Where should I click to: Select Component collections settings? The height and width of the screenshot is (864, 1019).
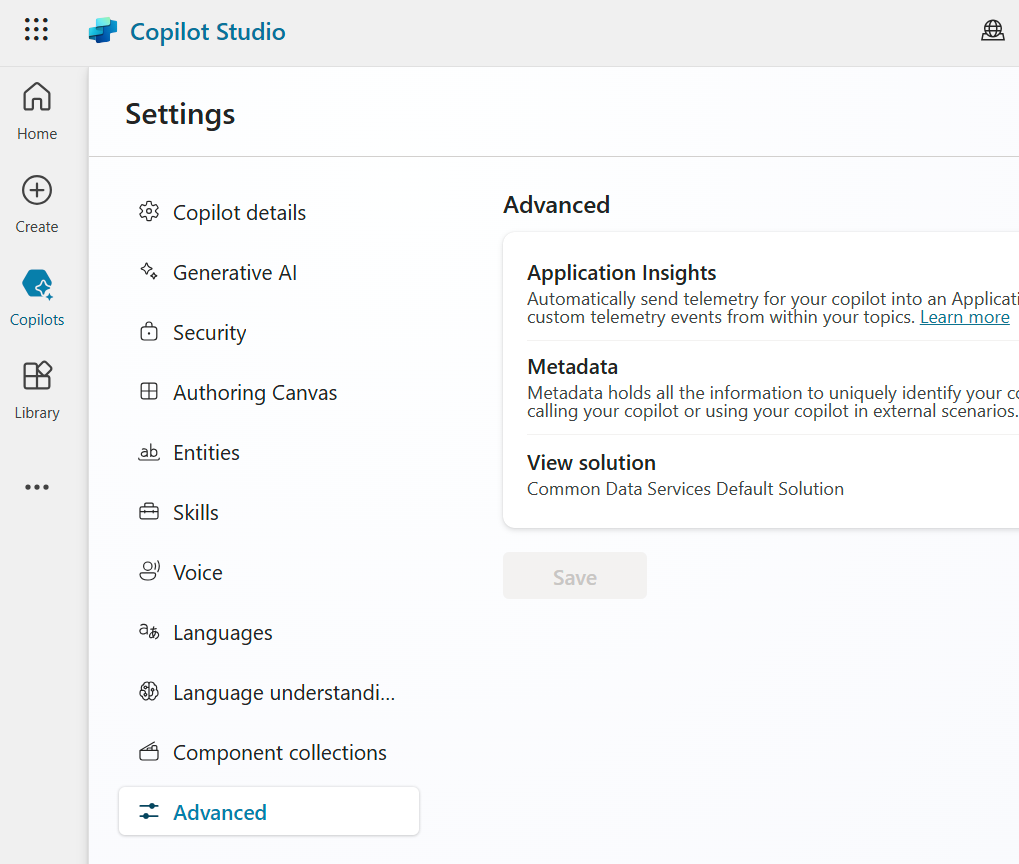(x=279, y=753)
